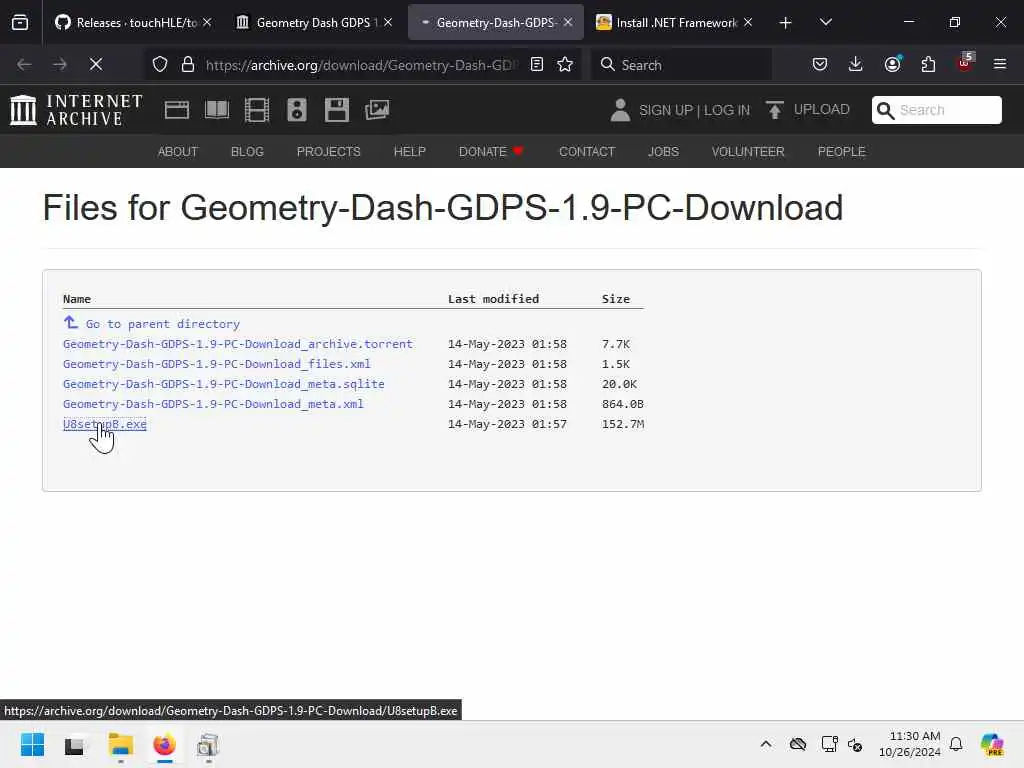Screen dimensions: 1024x768
Task: Open the Images icon in Archive nav
Action: (x=377, y=110)
